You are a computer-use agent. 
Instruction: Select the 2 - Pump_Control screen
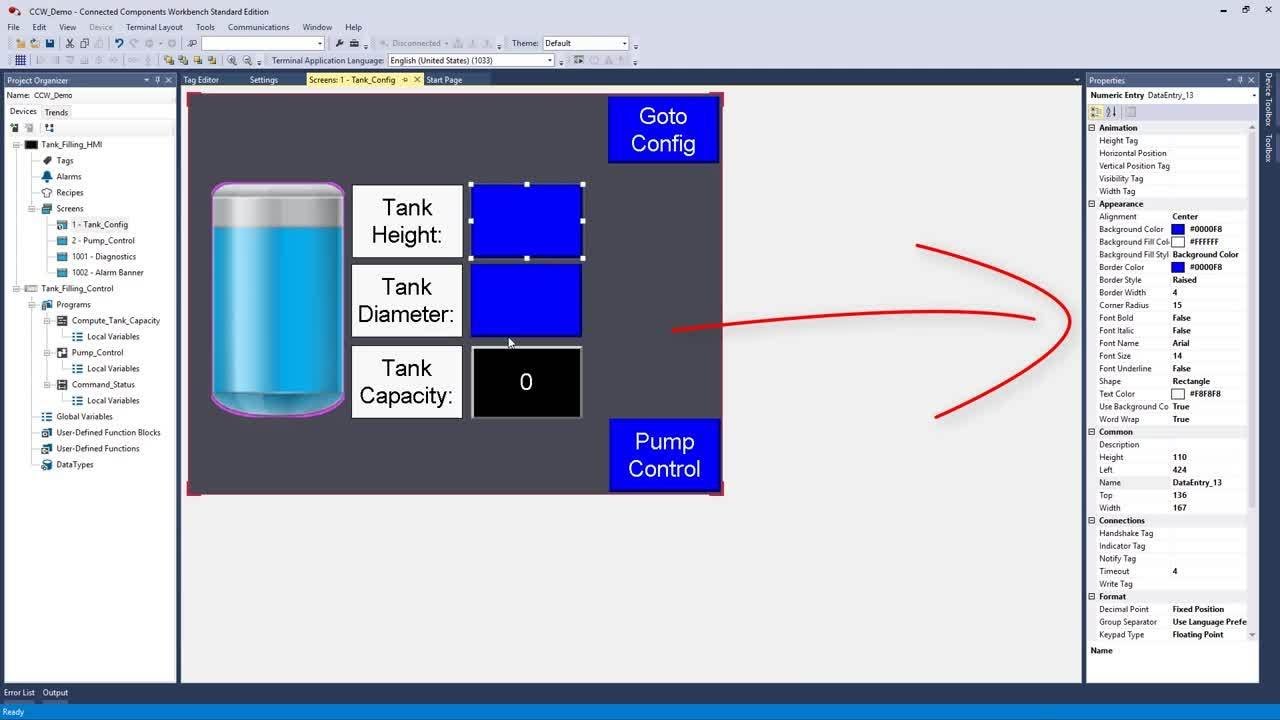coord(96,240)
